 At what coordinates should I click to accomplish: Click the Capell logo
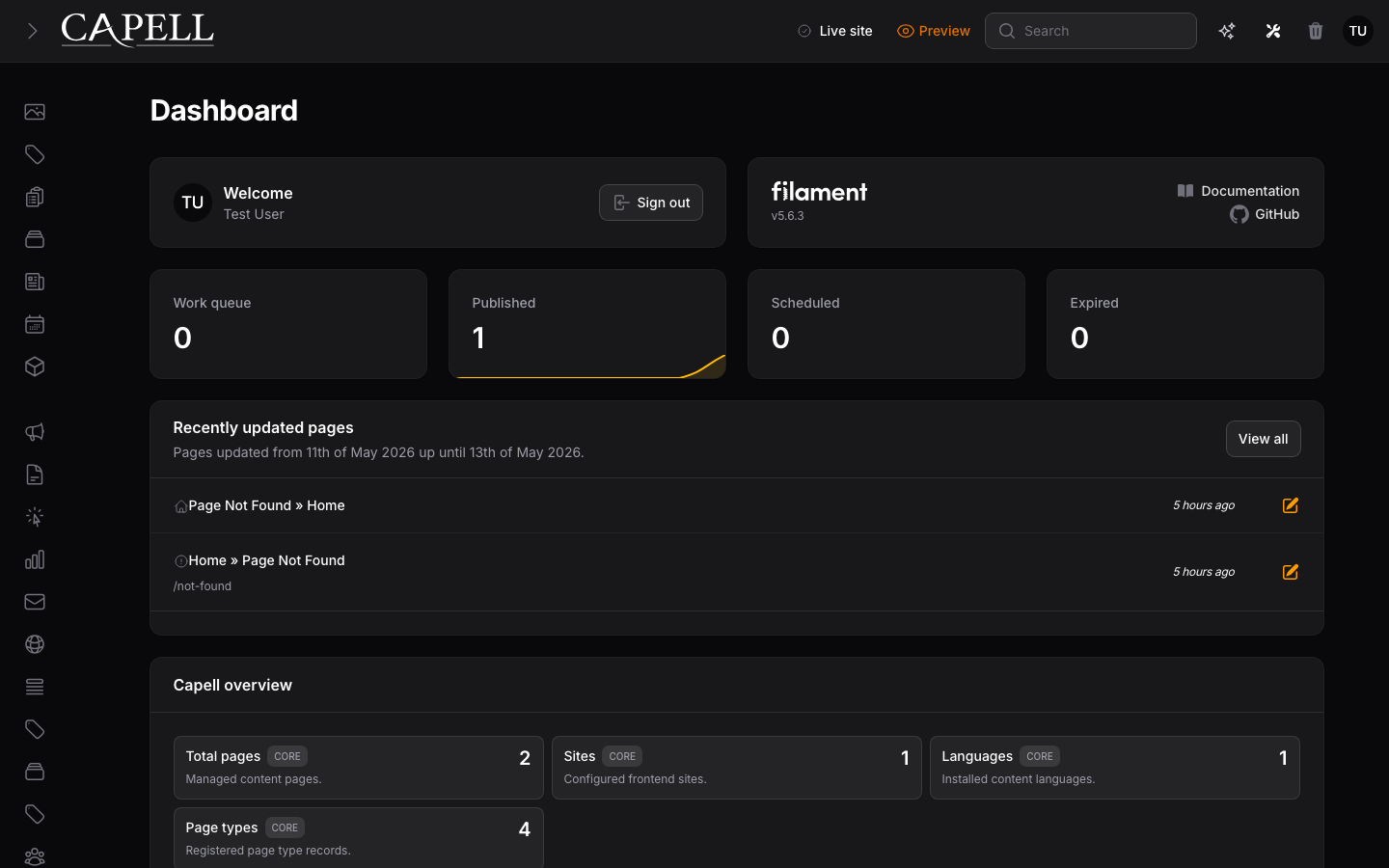coord(137,30)
